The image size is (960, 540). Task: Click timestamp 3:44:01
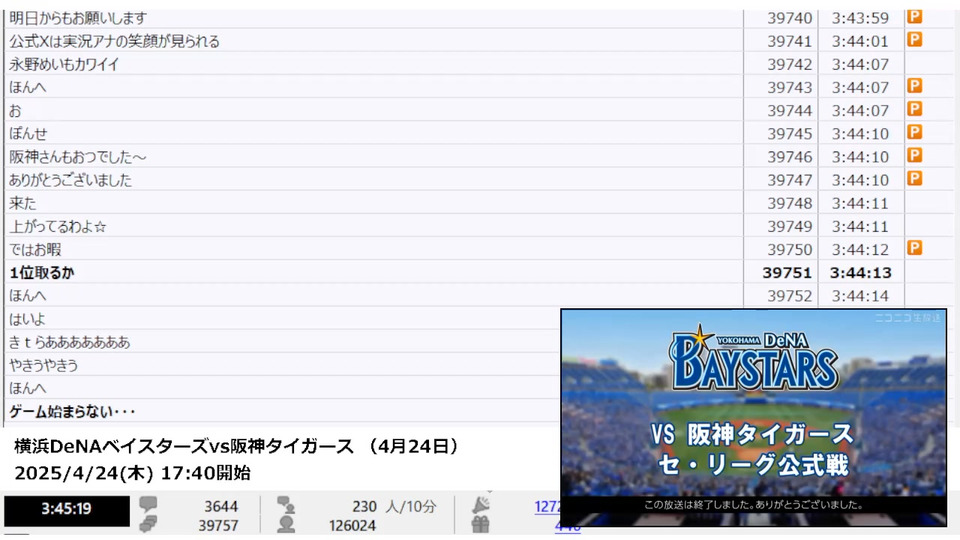pyautogui.click(x=860, y=41)
